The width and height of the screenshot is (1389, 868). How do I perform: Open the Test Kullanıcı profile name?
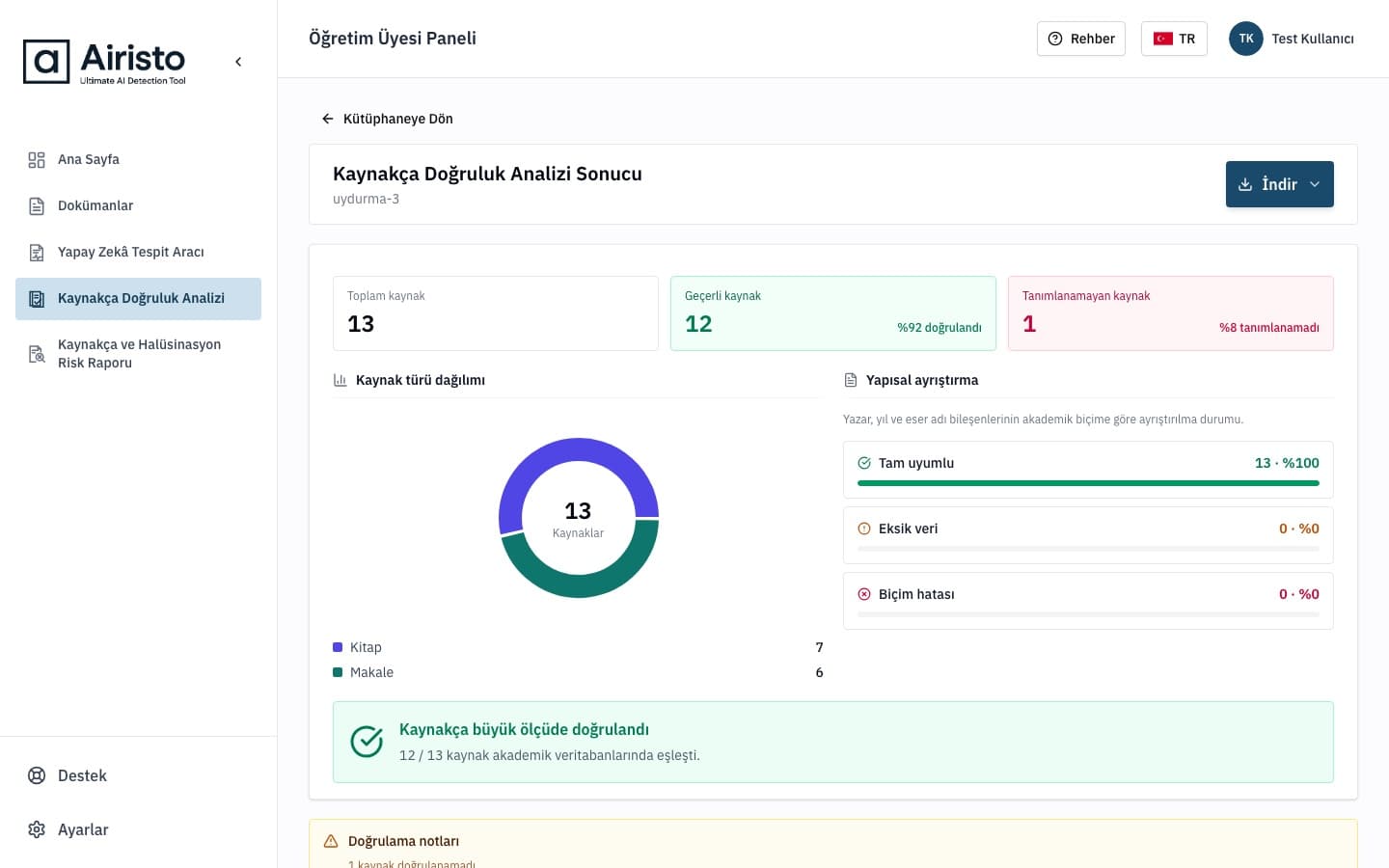1312,39
